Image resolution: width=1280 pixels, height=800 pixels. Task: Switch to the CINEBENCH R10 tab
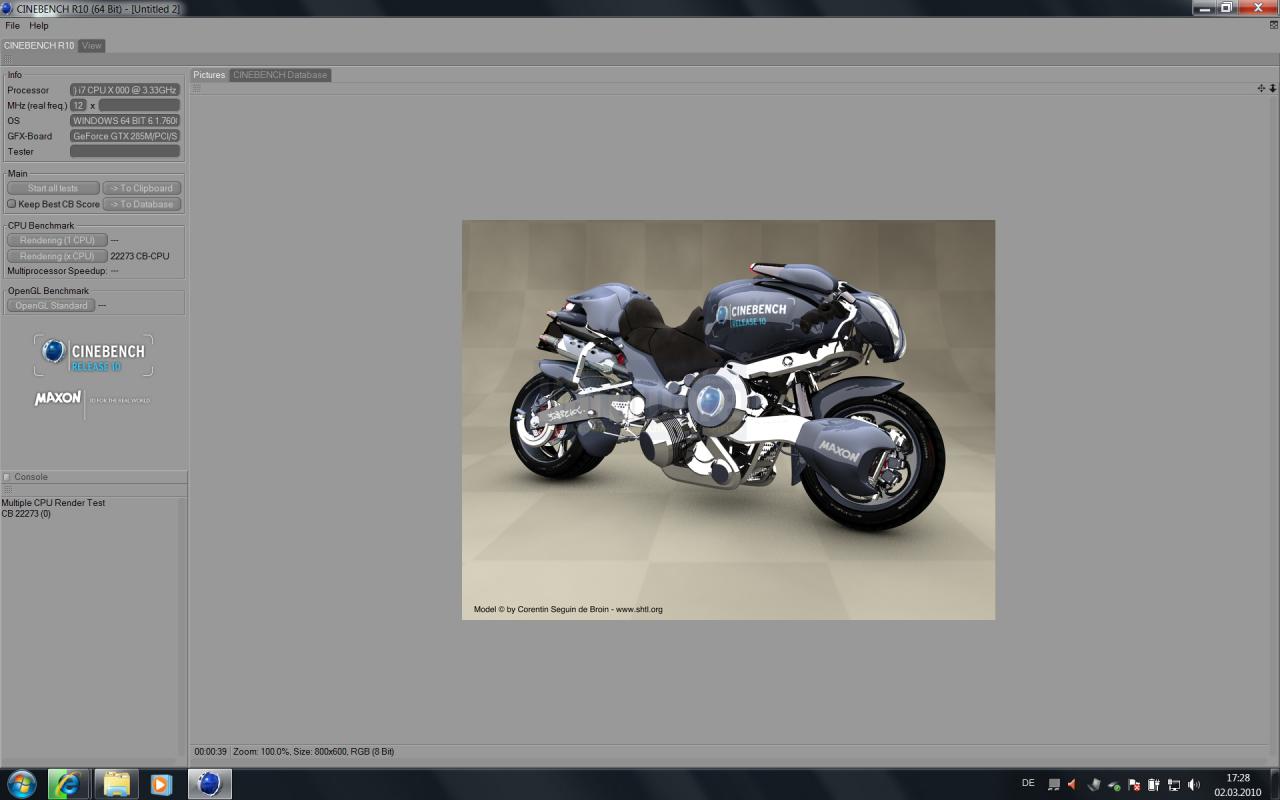pyautogui.click(x=39, y=46)
